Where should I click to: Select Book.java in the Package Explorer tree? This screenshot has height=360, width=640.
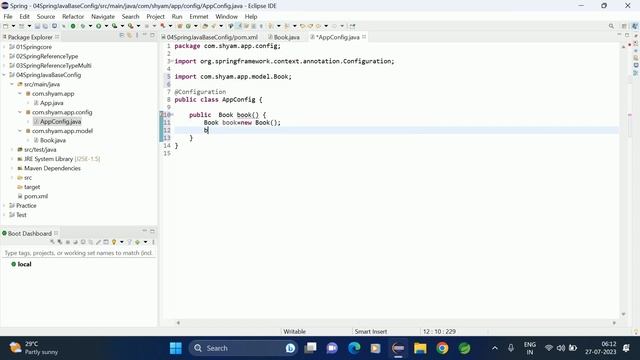click(x=53, y=140)
